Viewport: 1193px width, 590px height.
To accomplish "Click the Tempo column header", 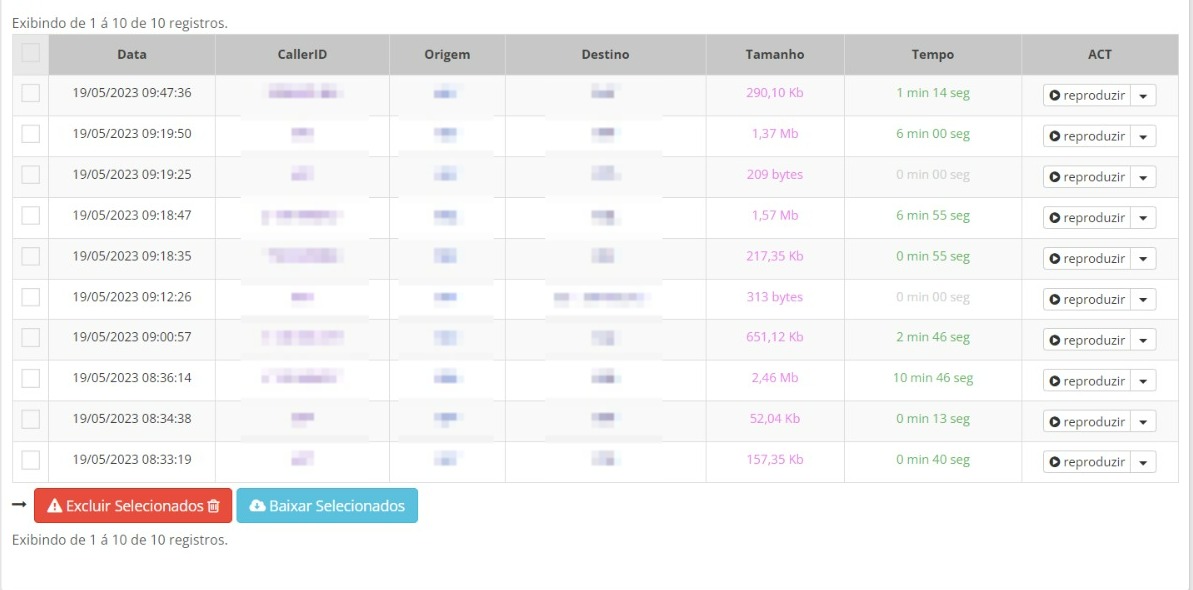I will [x=932, y=55].
